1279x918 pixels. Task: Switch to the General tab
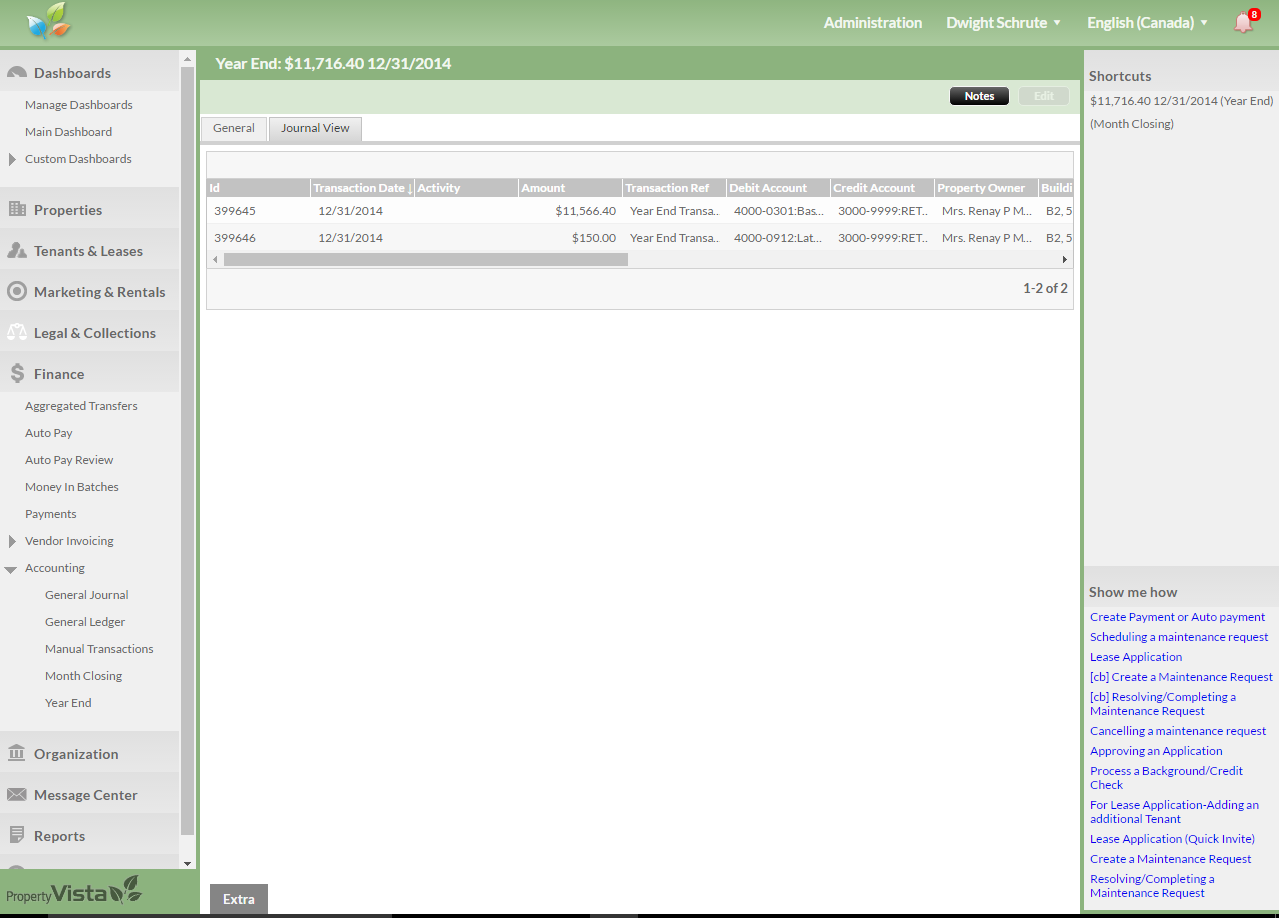(234, 128)
